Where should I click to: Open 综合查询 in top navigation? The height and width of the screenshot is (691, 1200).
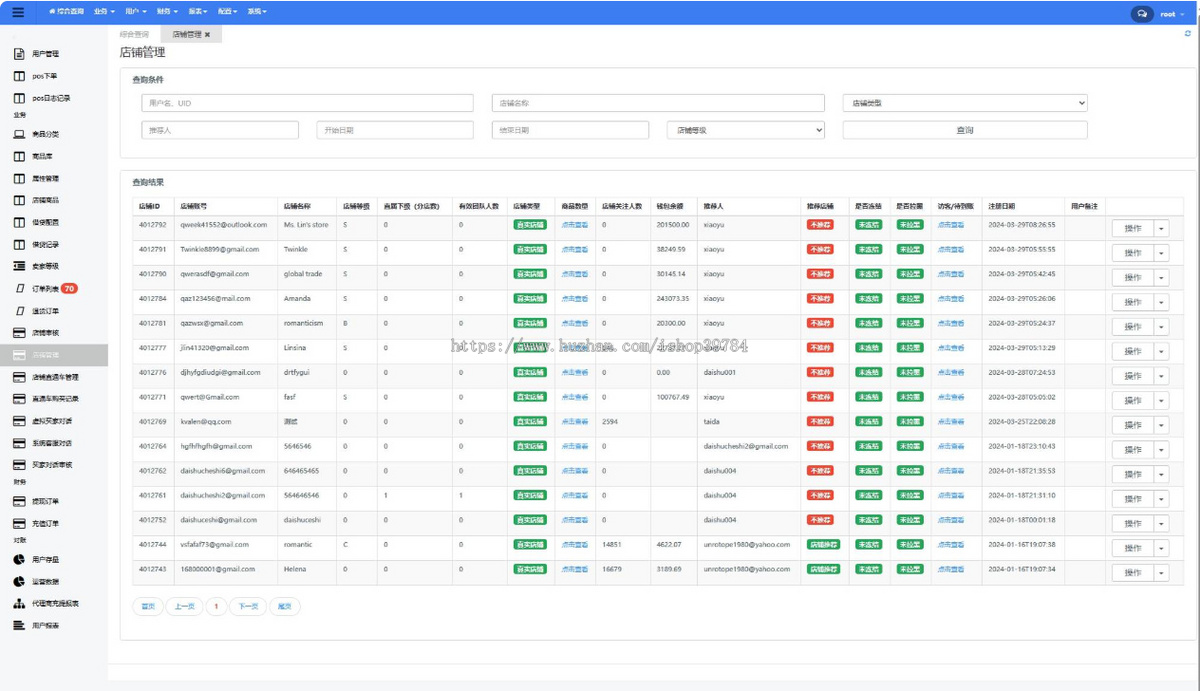click(66, 12)
